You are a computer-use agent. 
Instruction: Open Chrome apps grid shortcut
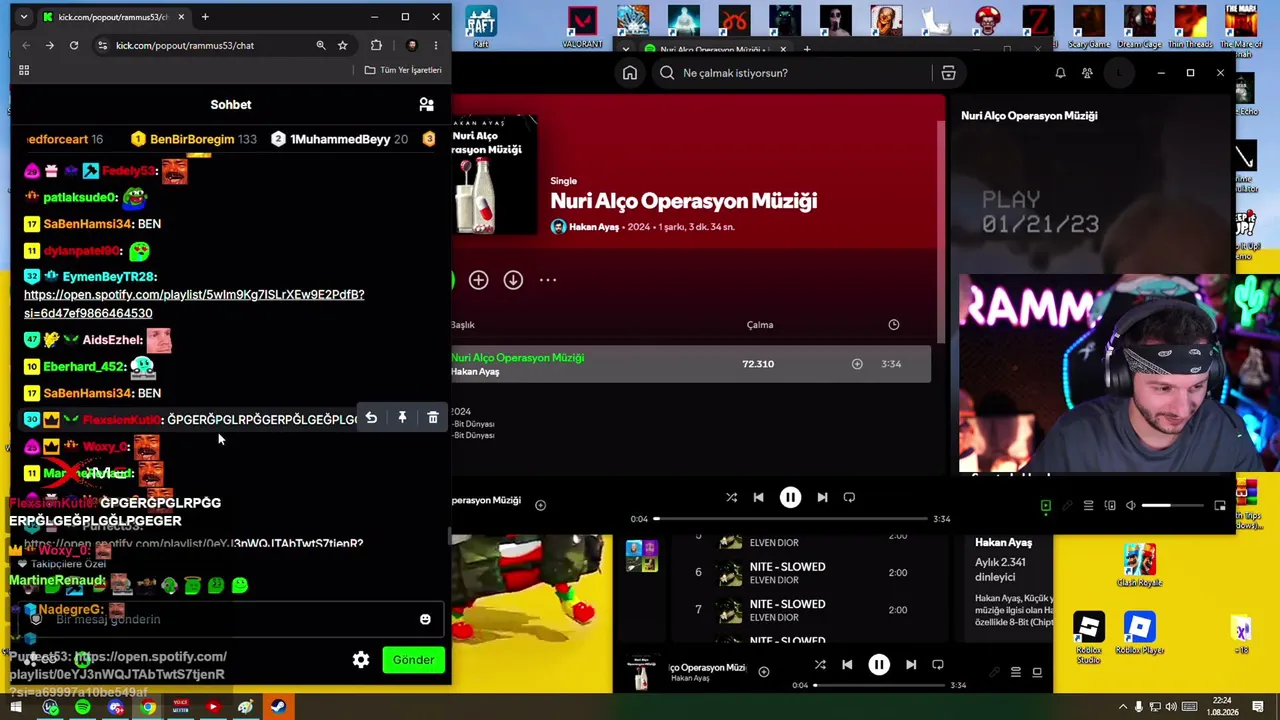(24, 70)
